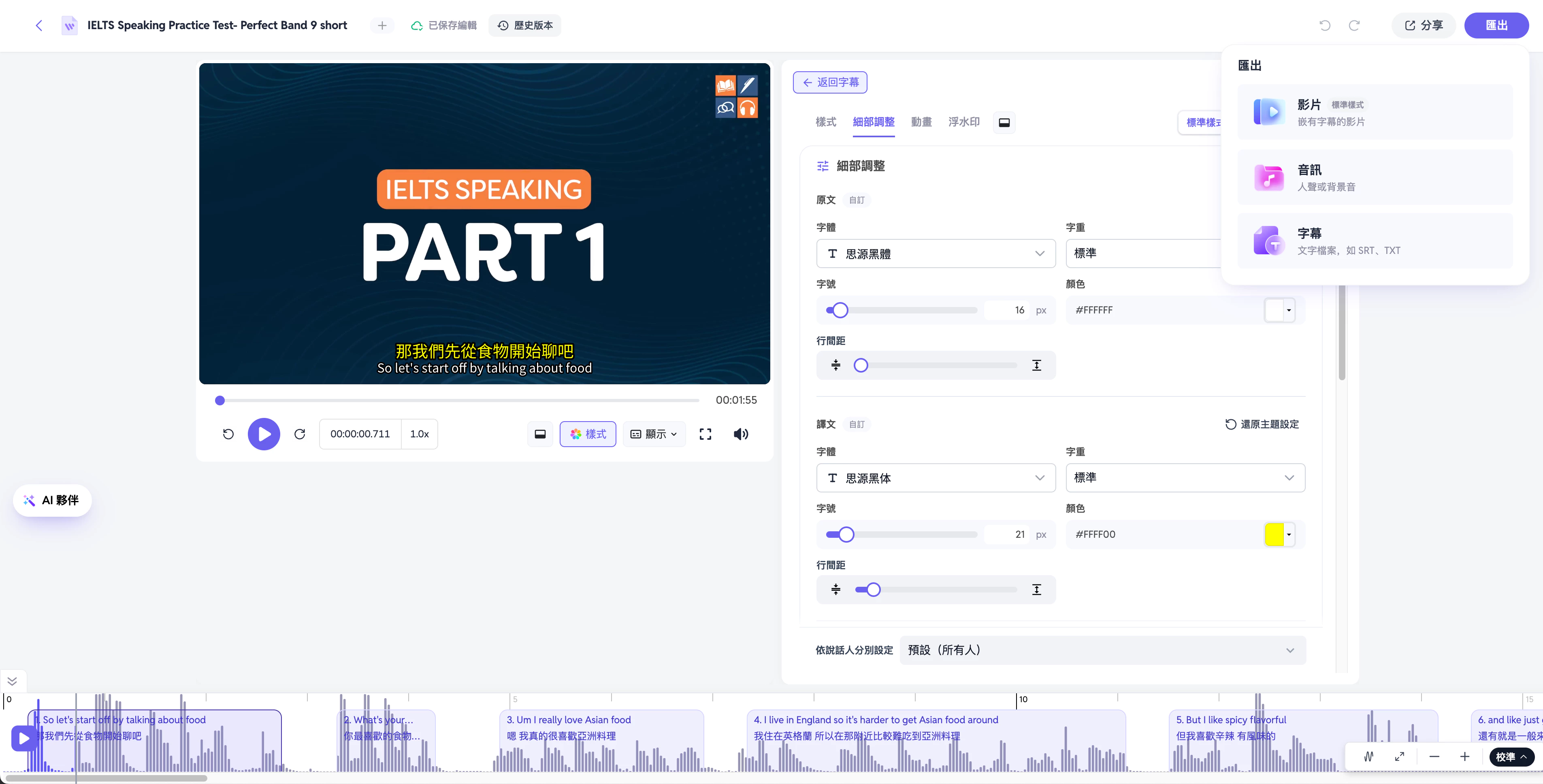Zoom out the timeline with minus

1434,756
